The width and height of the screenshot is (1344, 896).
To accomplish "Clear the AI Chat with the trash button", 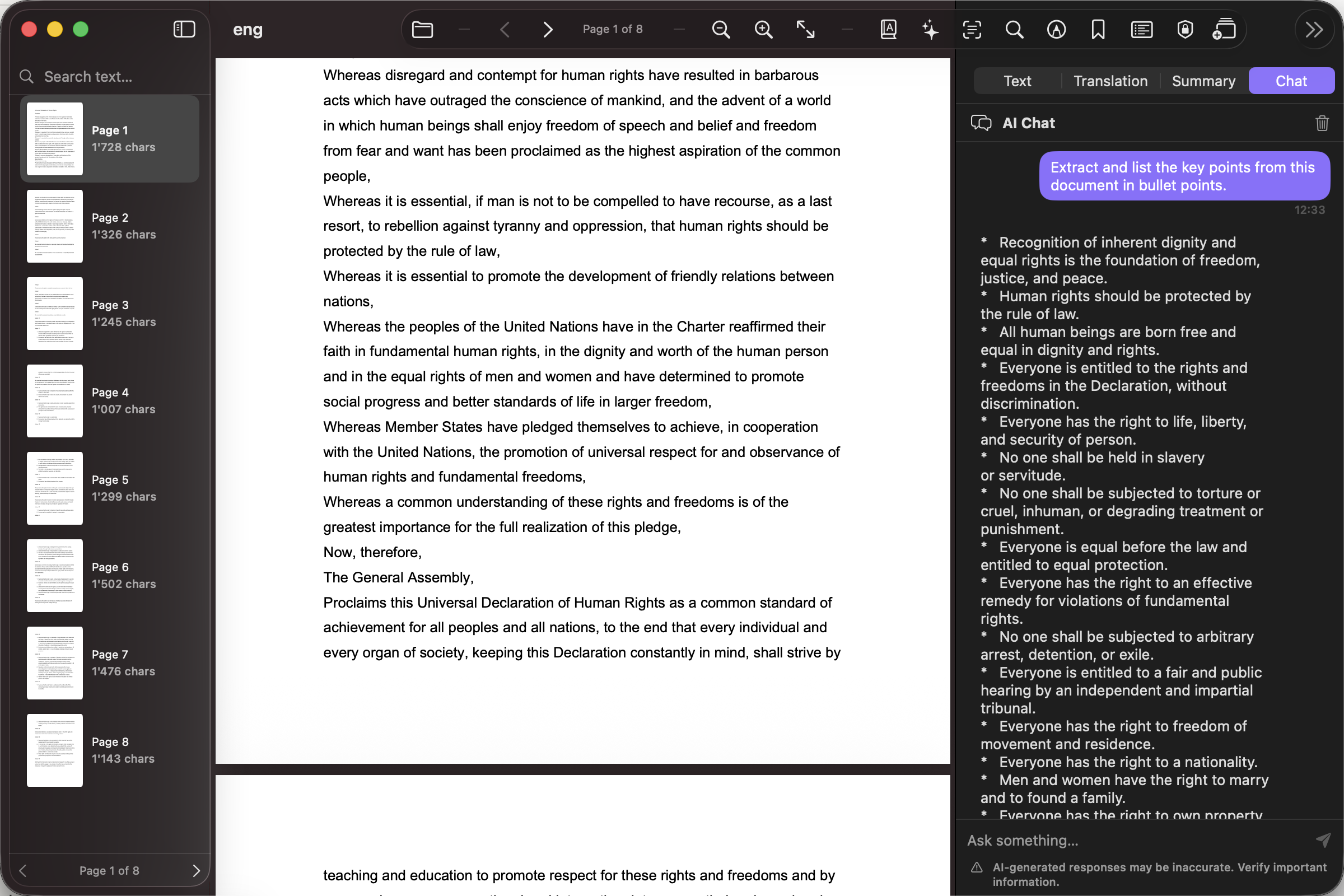I will tap(1322, 123).
